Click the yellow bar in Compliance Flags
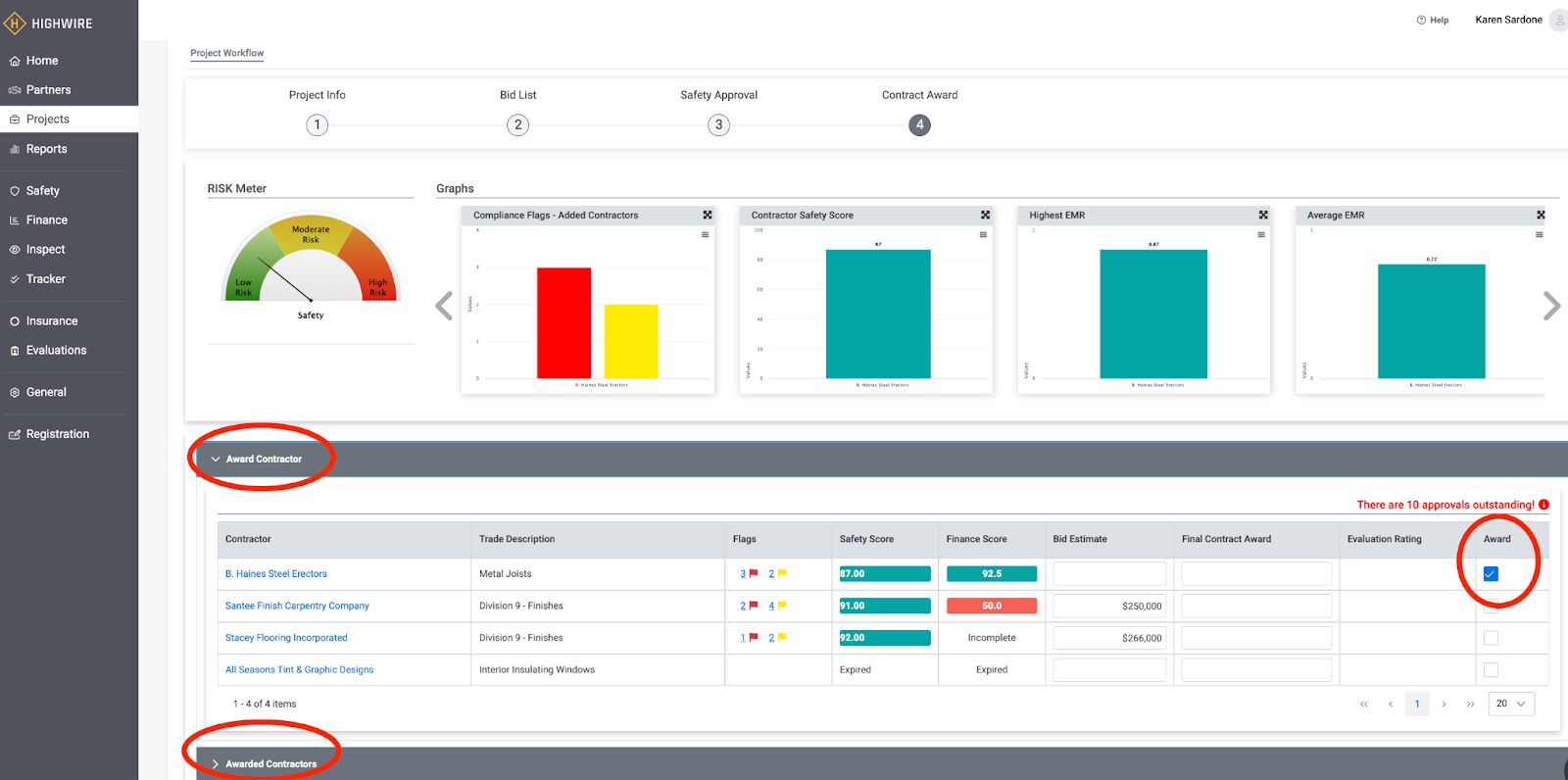1568x780 pixels. (631, 341)
